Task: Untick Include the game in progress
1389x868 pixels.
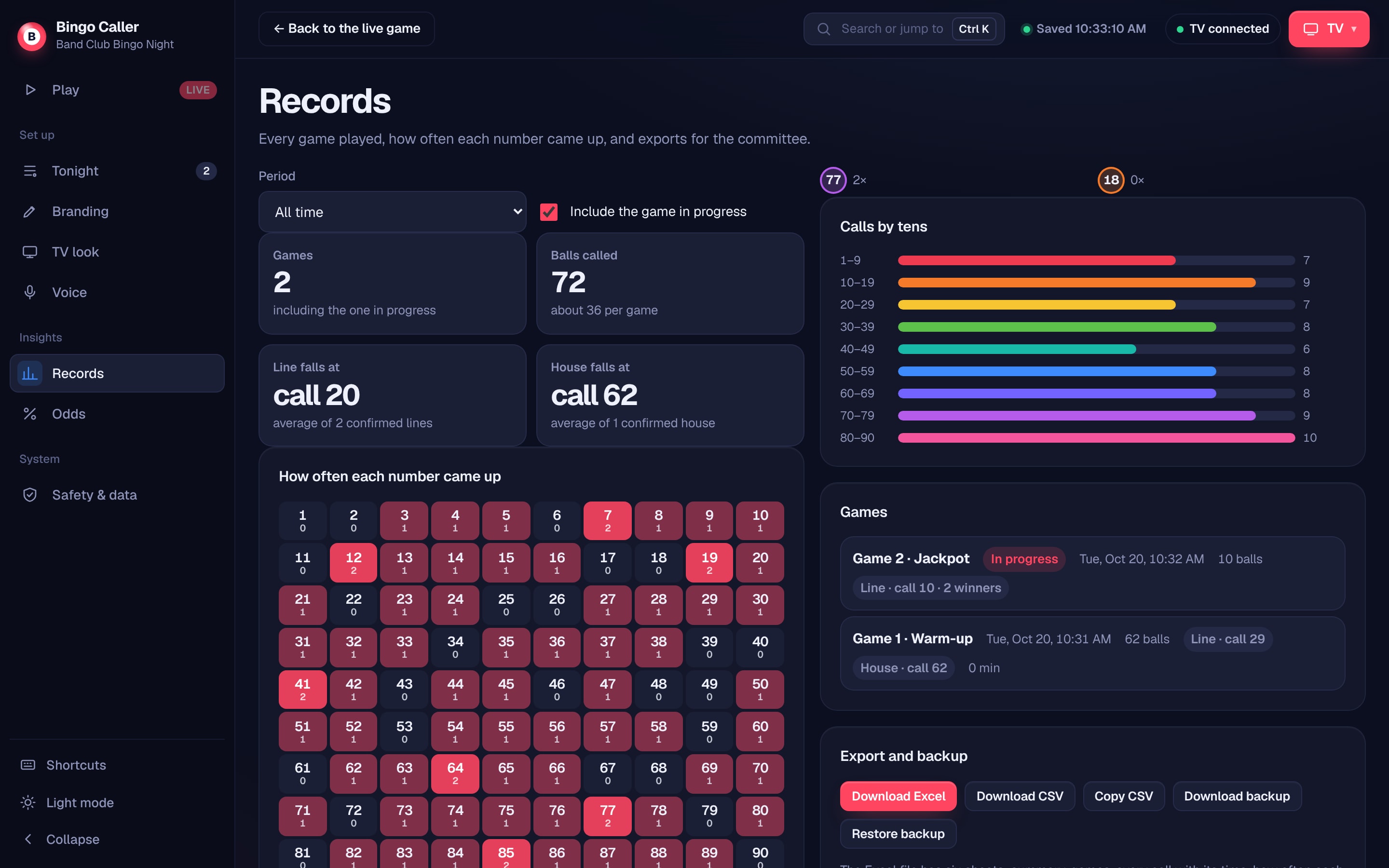Action: pyautogui.click(x=549, y=212)
